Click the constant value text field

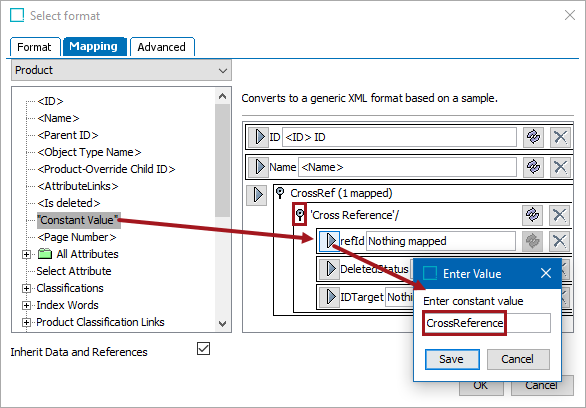click(x=487, y=323)
